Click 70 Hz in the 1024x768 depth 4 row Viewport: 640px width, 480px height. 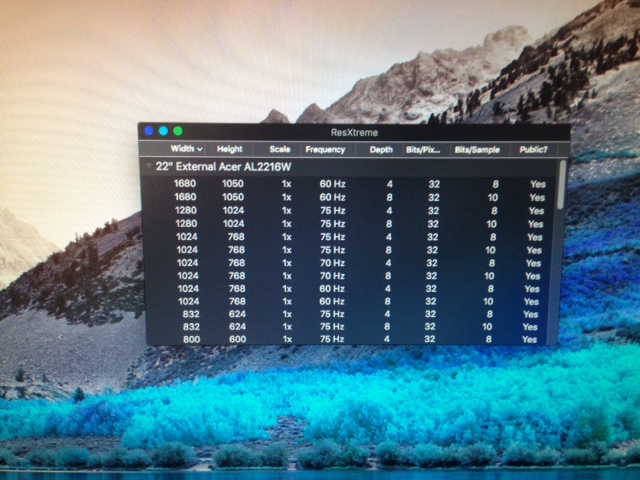[x=332, y=263]
